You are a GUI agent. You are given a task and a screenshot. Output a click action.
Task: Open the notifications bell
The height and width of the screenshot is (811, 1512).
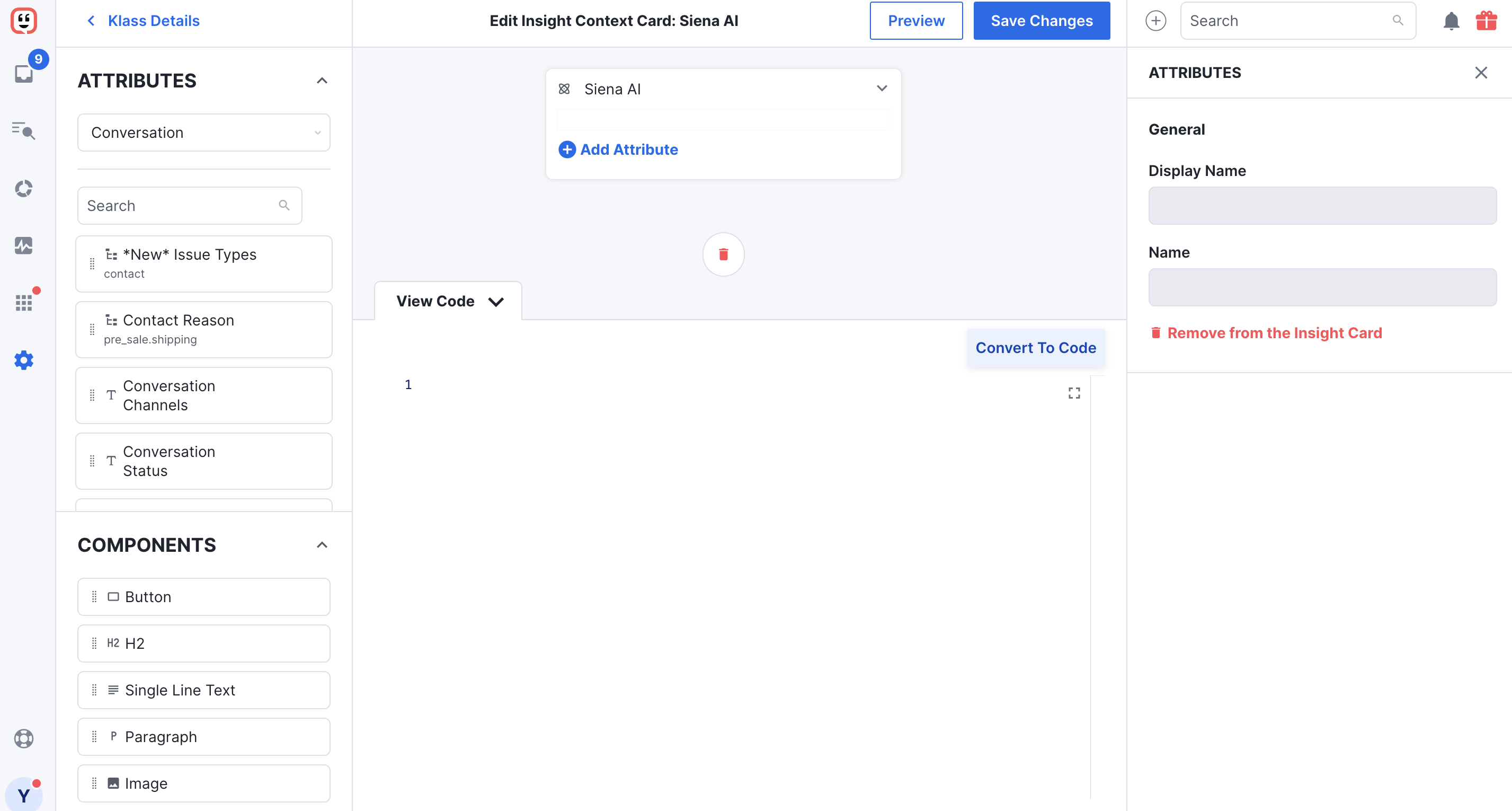(1451, 21)
